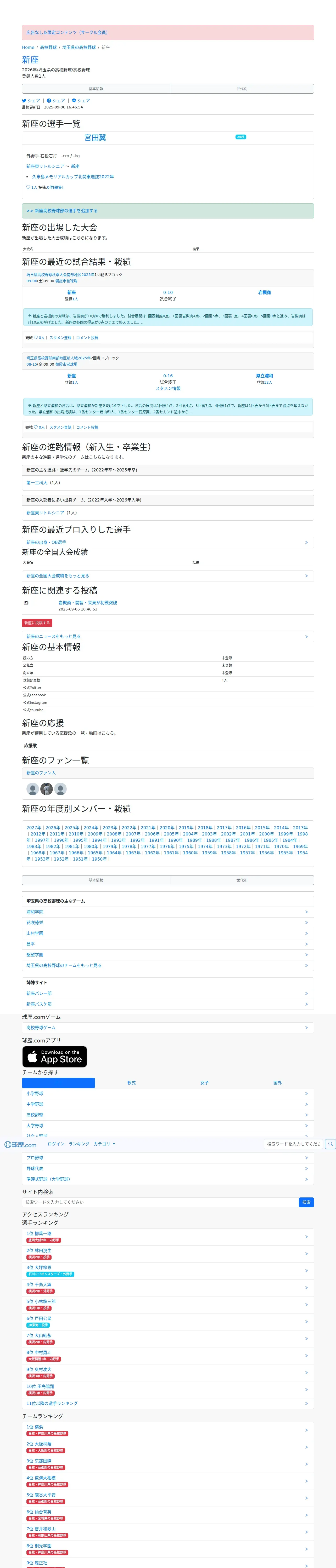
Task: Expand 新座の全国大会成績をもっと見る
Action: click(x=168, y=576)
